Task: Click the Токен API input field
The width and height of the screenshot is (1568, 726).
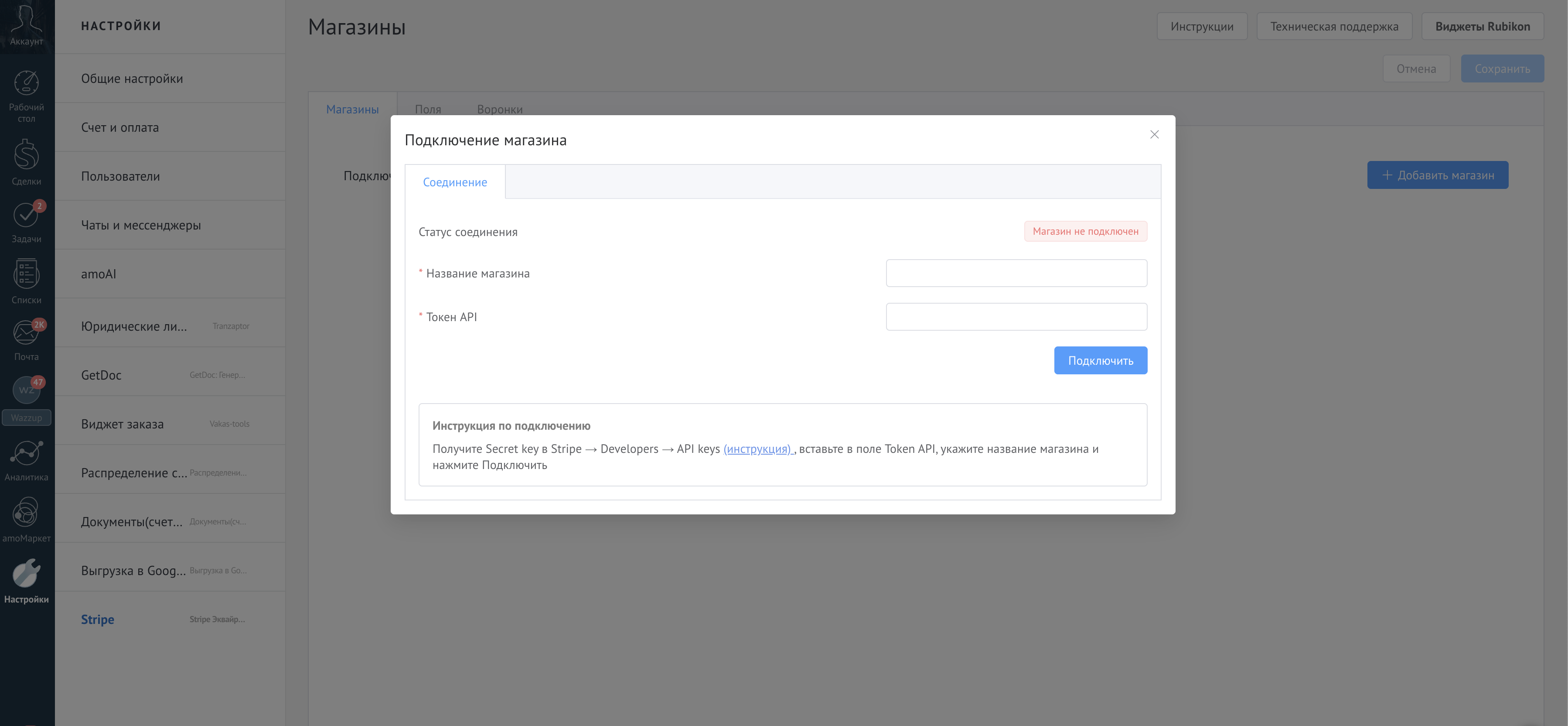Action: click(x=1016, y=316)
